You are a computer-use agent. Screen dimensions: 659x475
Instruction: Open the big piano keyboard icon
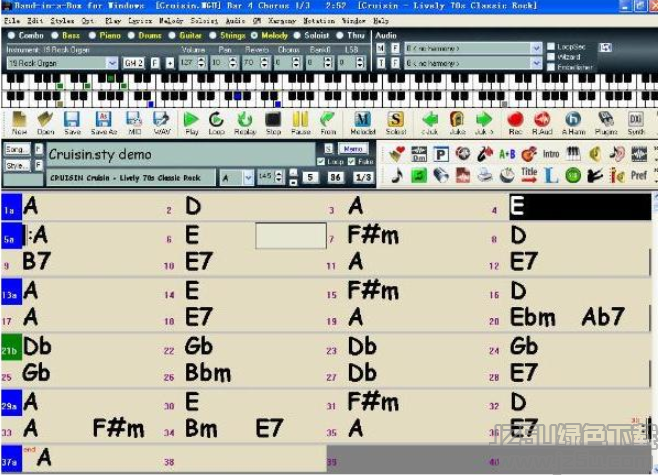click(573, 154)
